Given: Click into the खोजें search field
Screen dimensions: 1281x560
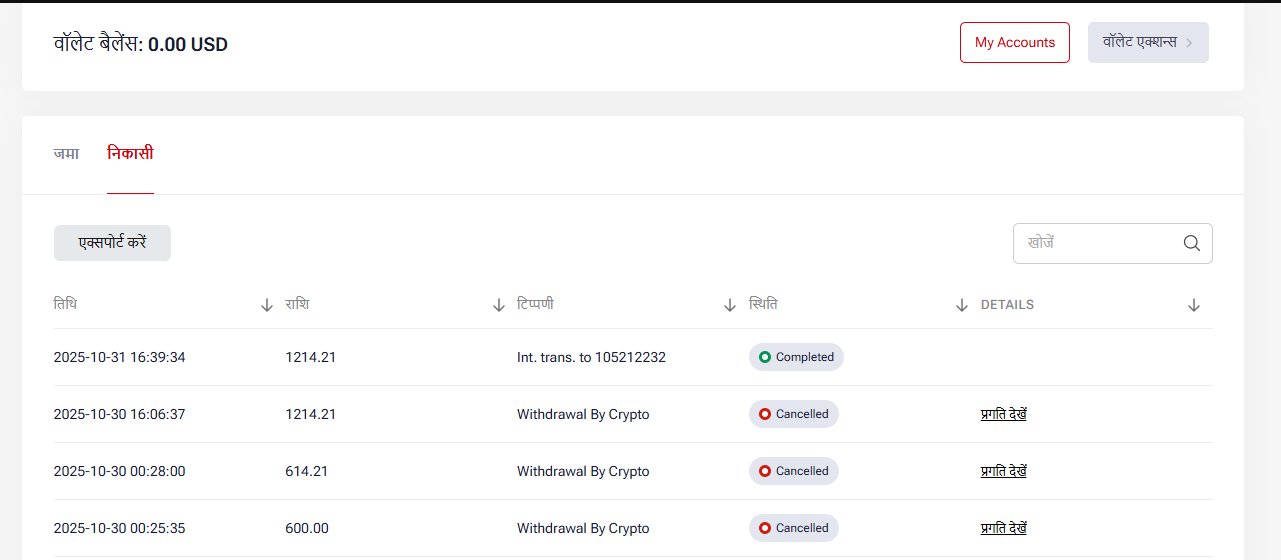Looking at the screenshot, I should (x=1095, y=243).
